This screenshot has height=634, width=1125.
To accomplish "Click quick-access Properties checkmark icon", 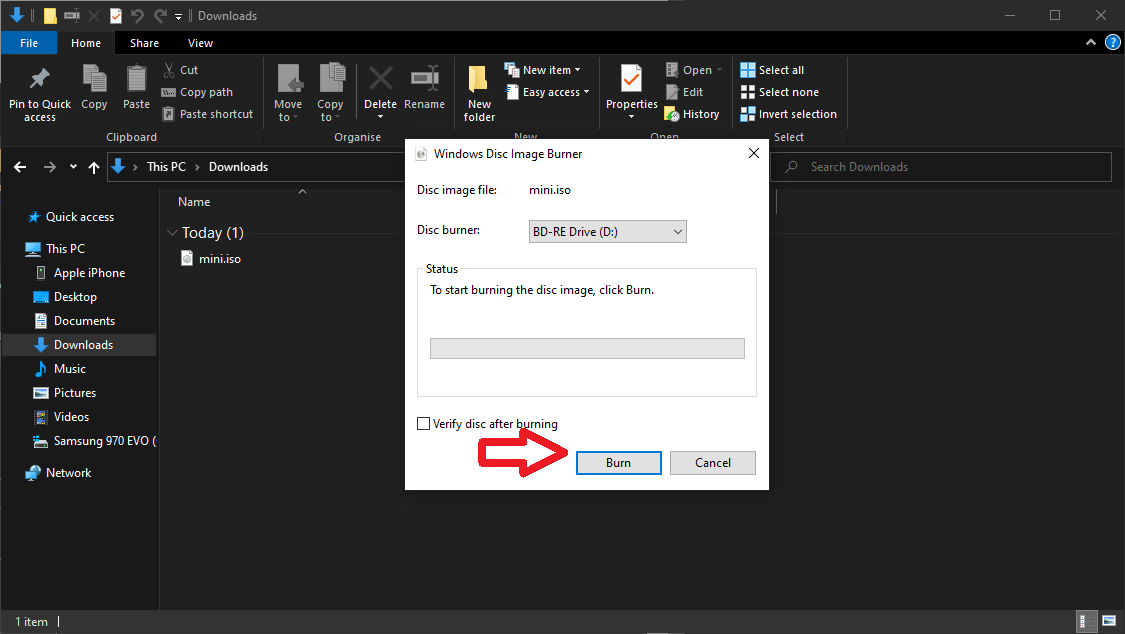I will [x=116, y=15].
